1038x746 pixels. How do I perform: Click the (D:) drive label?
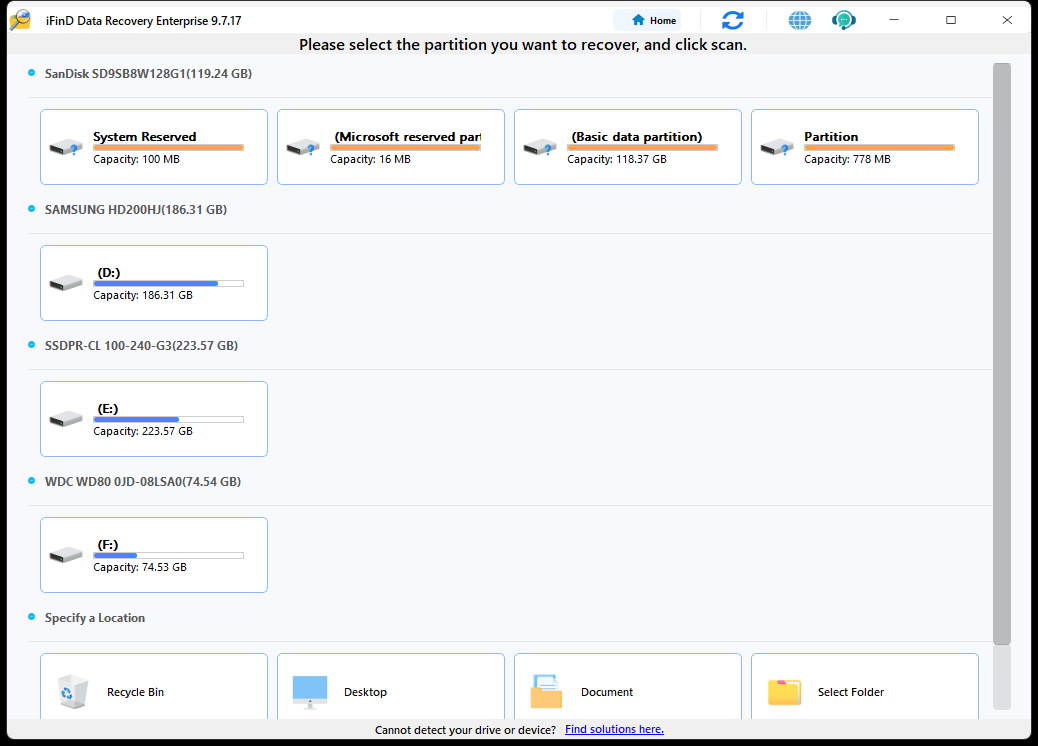pos(109,273)
